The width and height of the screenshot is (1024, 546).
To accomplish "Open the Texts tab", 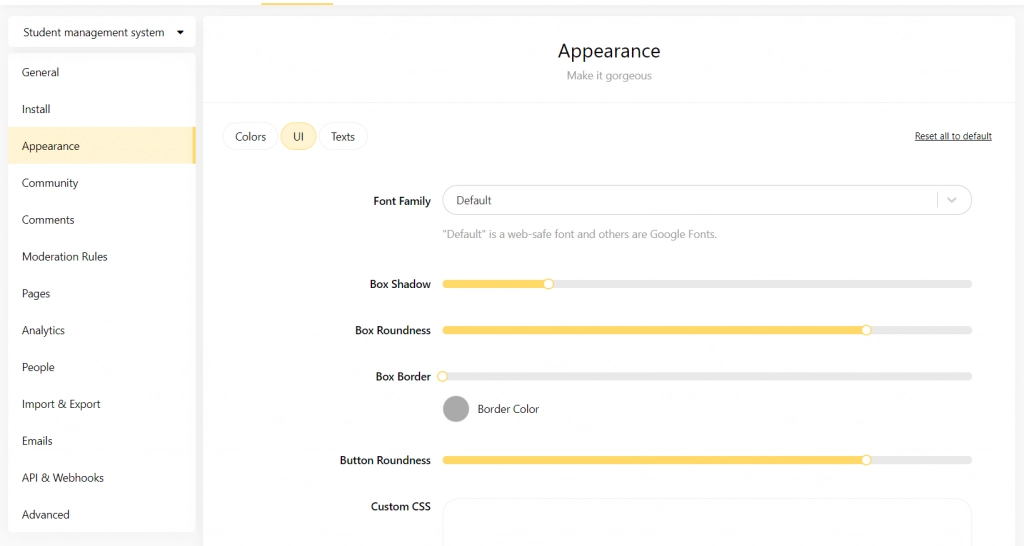I will click(343, 137).
